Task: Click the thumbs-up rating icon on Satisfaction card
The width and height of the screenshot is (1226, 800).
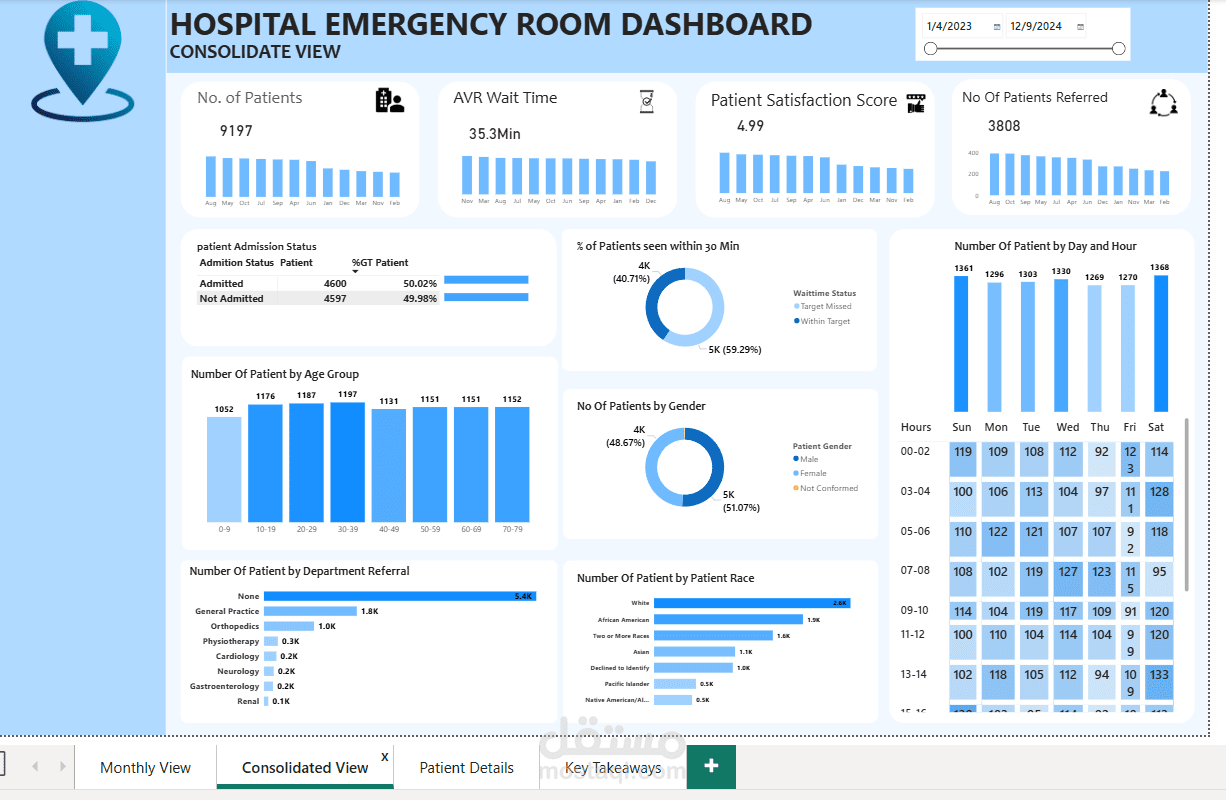Action: 915,102
